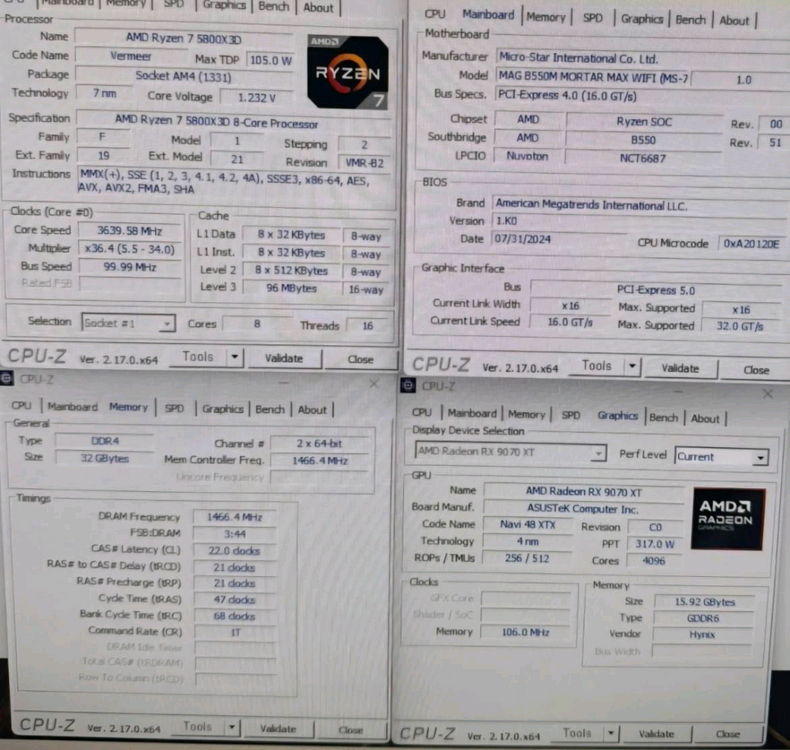Screen dimensions: 790x750
Task: Click Tools button in Graphics window
Action: [577, 732]
